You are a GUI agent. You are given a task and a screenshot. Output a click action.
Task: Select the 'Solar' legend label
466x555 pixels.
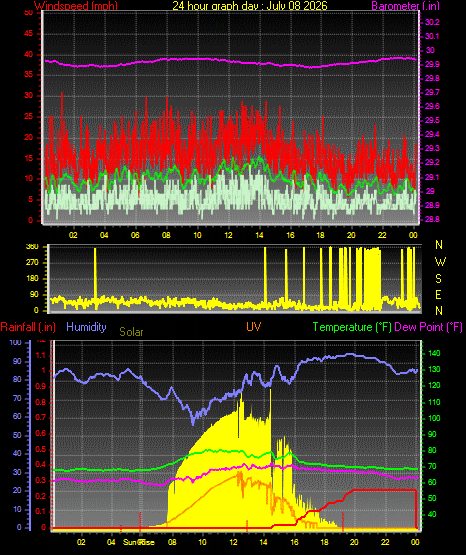click(x=131, y=332)
